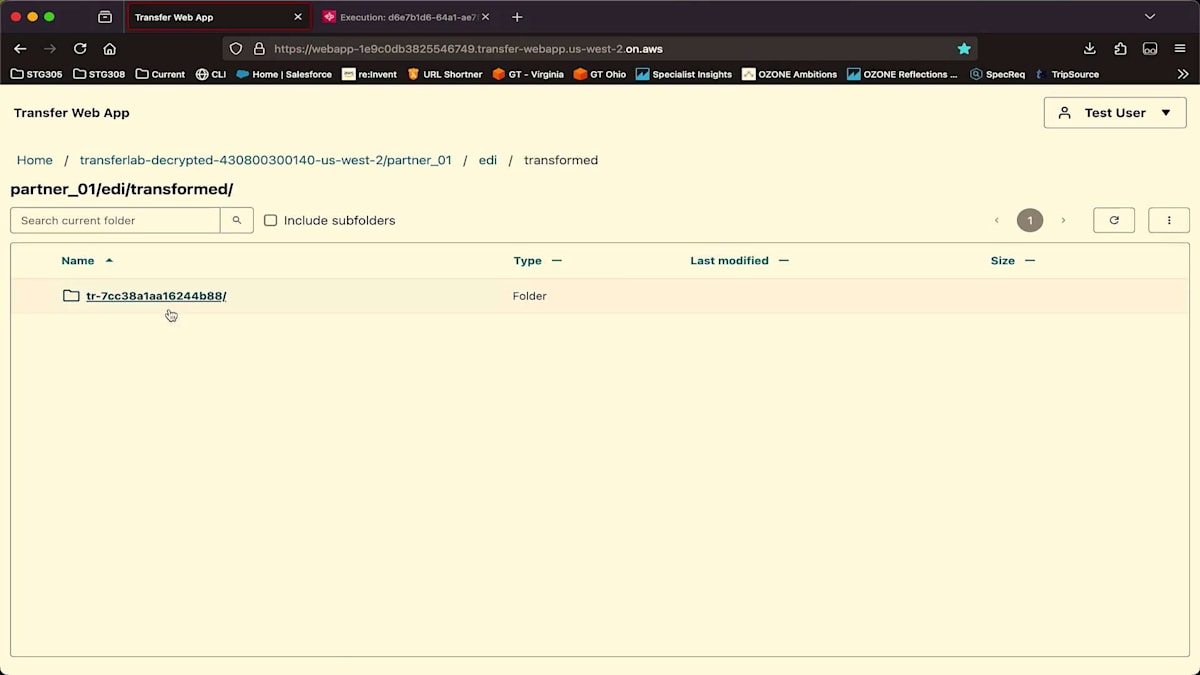The height and width of the screenshot is (675, 1200).
Task: Open the GT Ohio bookmark
Action: pos(600,74)
